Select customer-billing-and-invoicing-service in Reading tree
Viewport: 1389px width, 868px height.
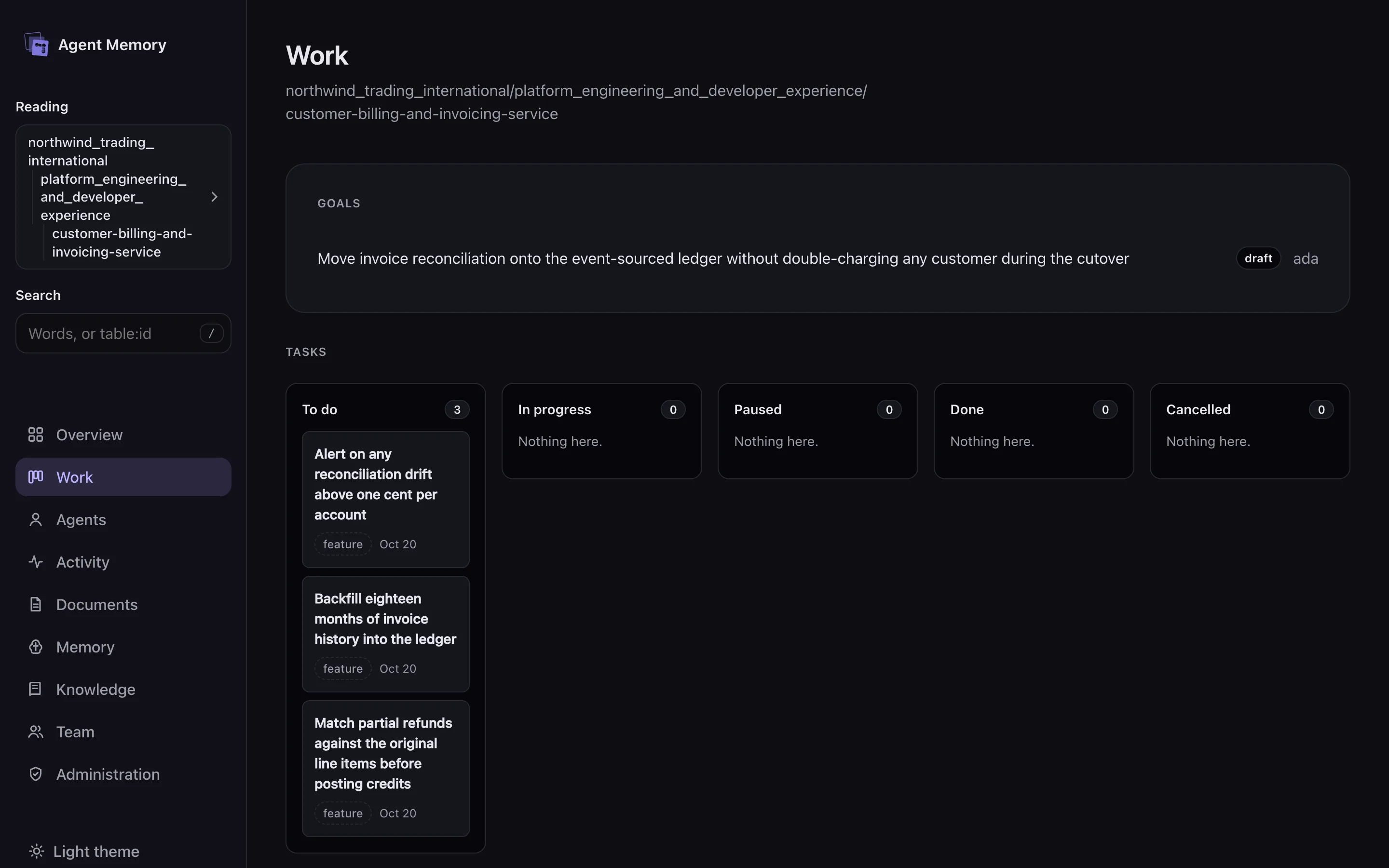click(122, 243)
